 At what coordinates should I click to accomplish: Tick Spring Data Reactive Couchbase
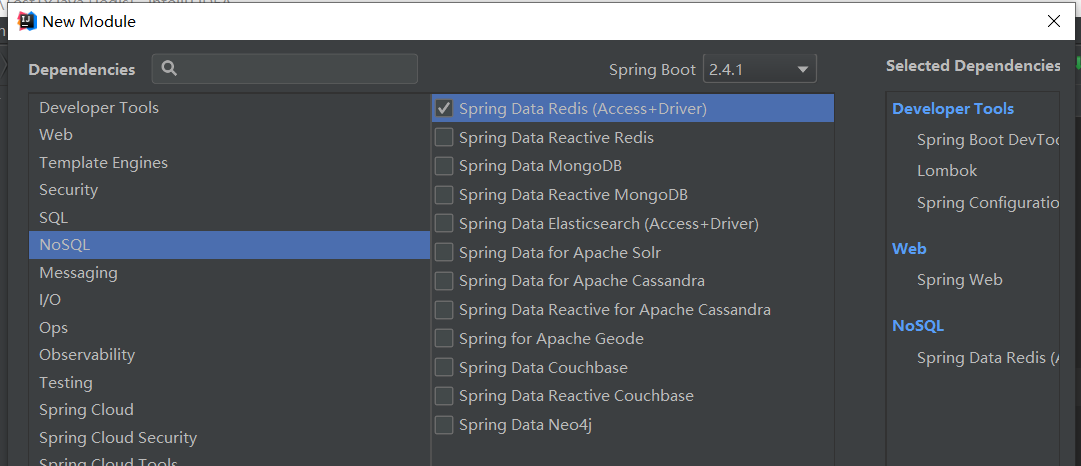tap(444, 396)
